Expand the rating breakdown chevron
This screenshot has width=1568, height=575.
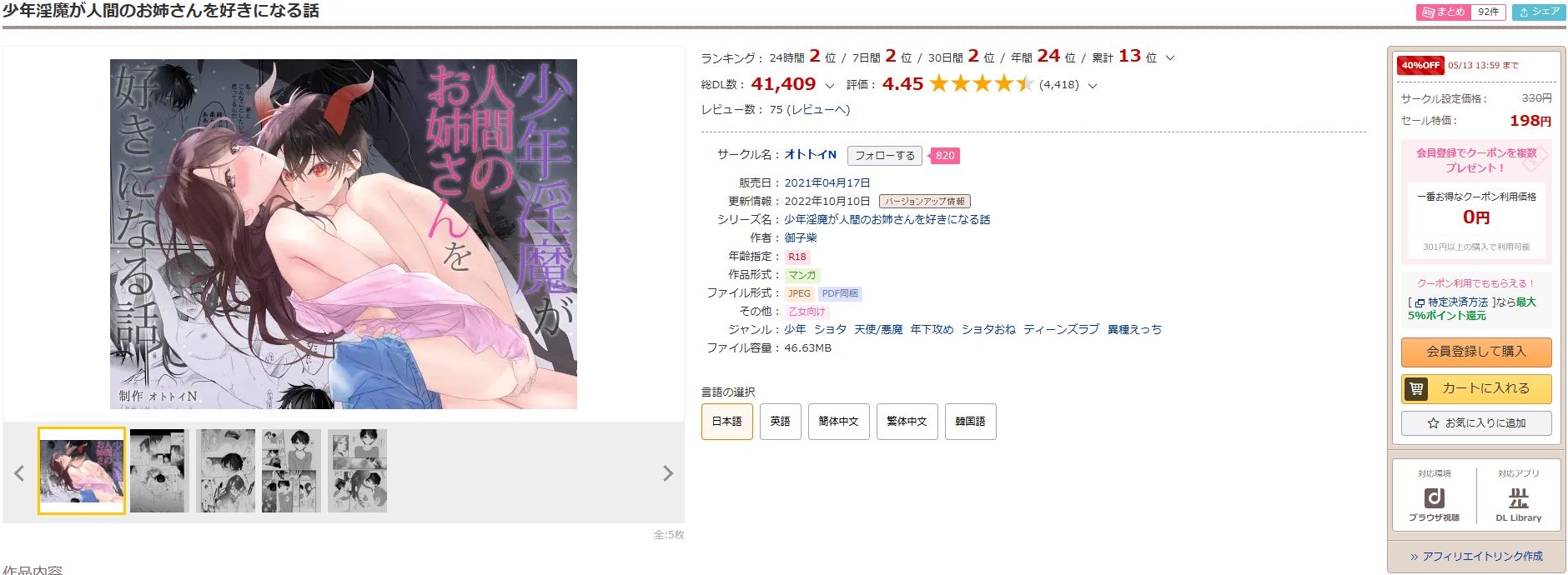(1093, 85)
